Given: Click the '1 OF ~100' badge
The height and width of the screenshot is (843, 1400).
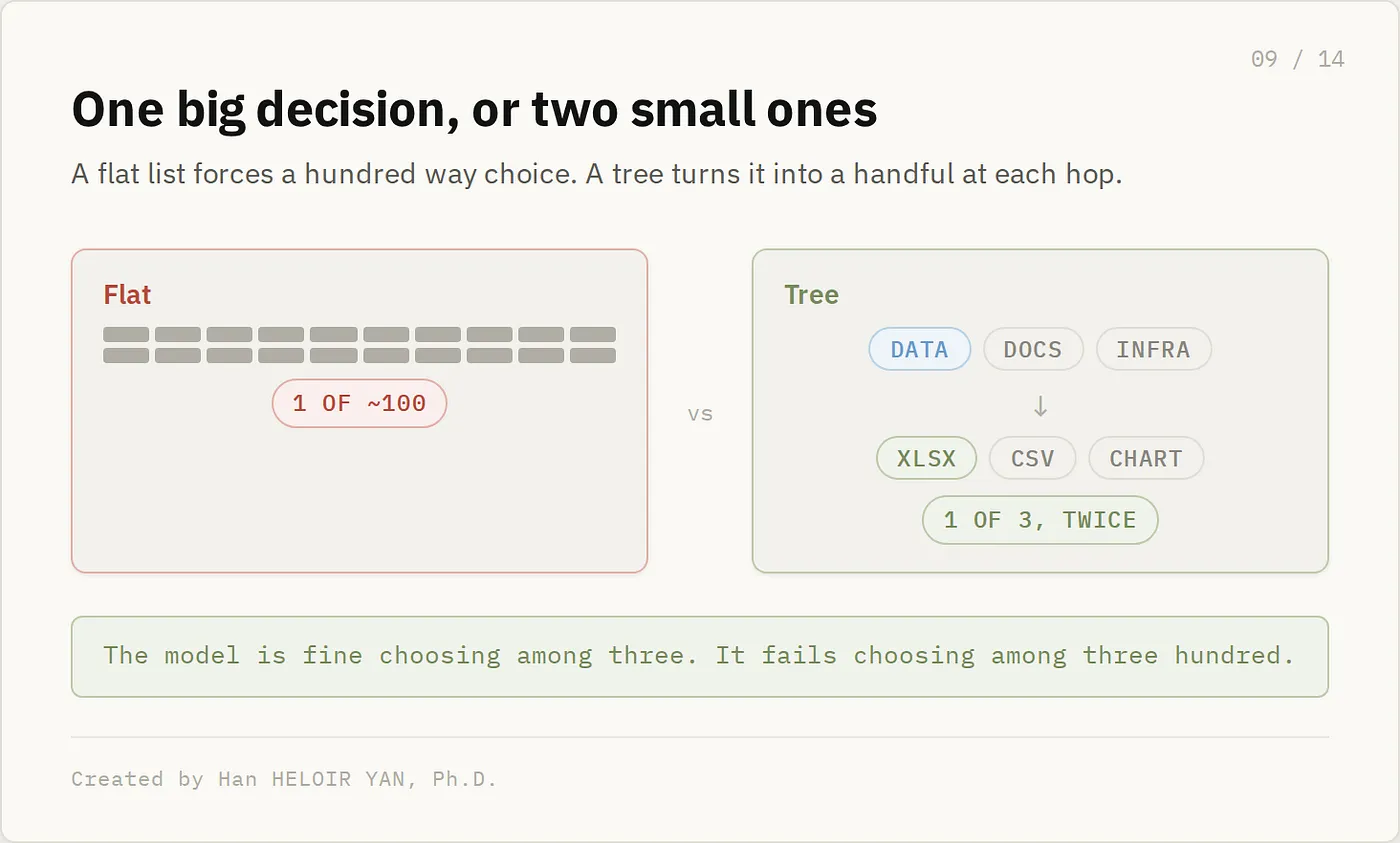Looking at the screenshot, I should [359, 403].
